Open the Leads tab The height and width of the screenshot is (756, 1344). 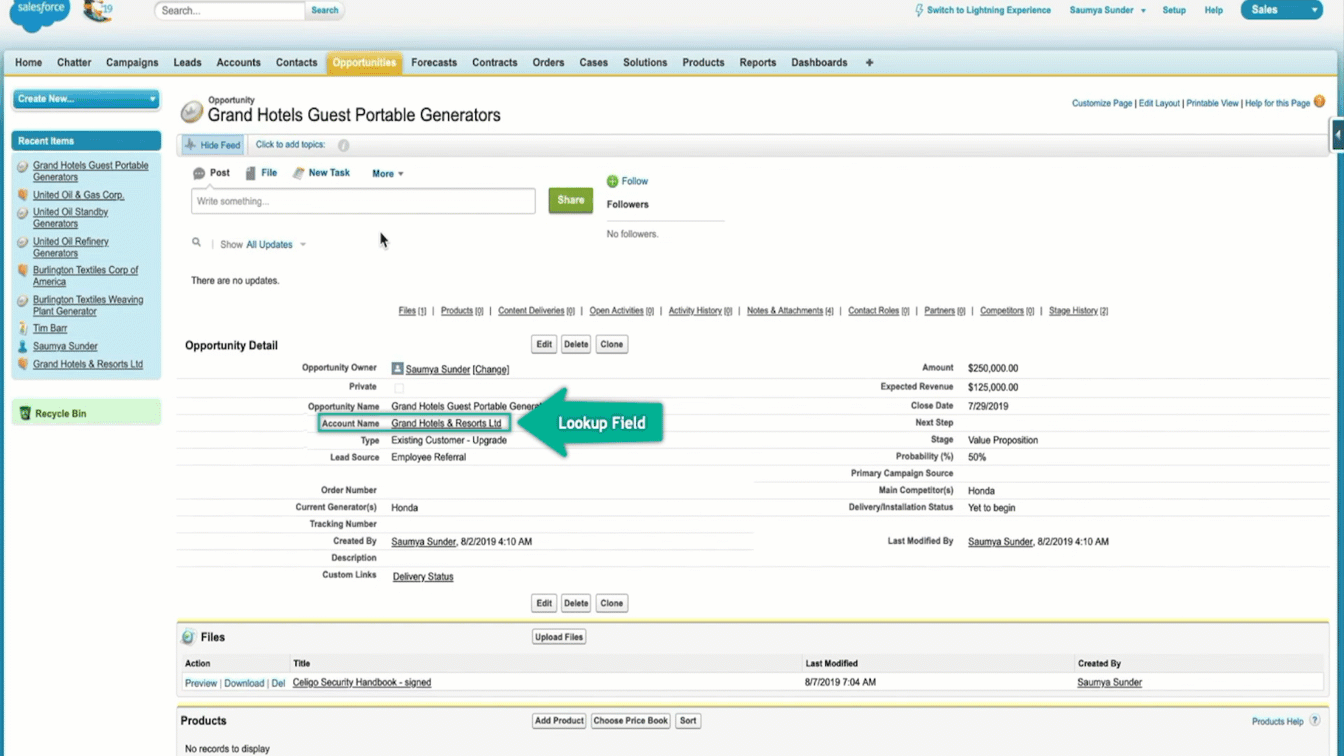pos(187,62)
